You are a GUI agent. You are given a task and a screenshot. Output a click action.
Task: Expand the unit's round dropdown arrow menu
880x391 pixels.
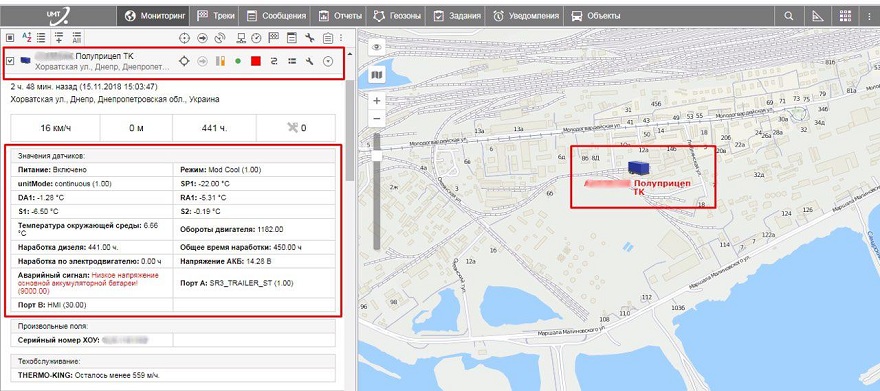click(x=328, y=61)
